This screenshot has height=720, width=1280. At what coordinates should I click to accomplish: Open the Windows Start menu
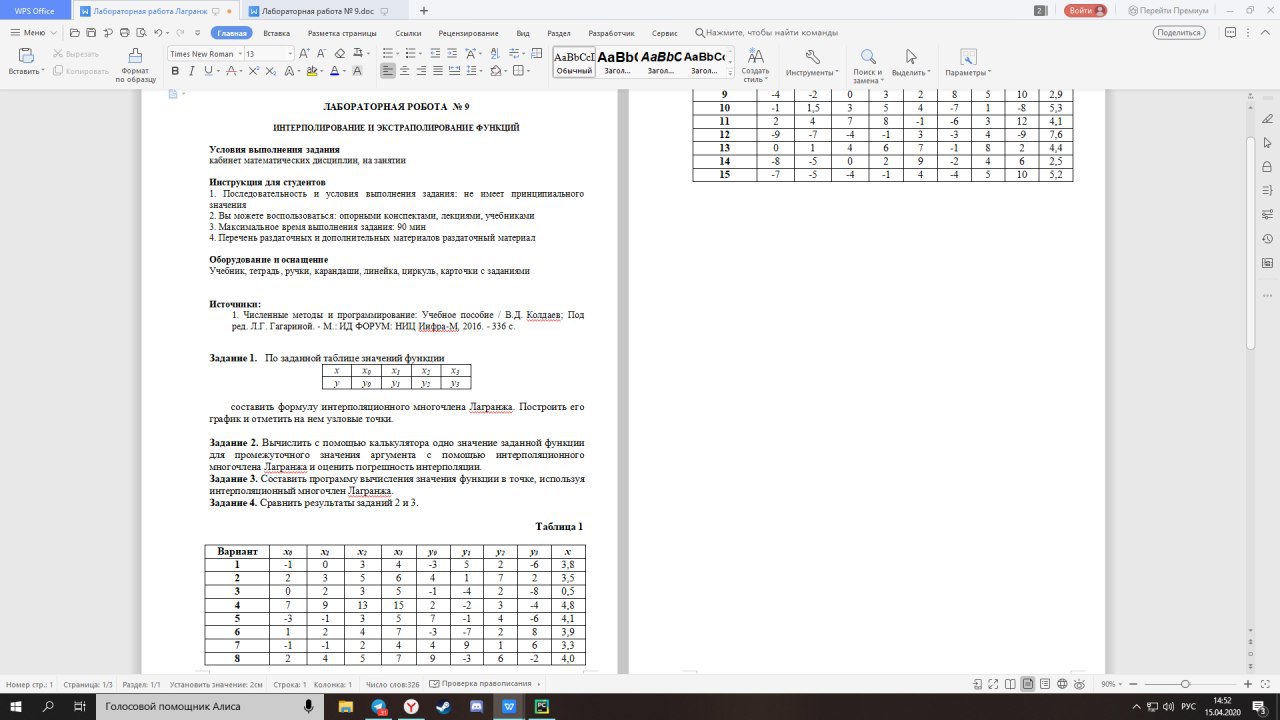point(15,706)
